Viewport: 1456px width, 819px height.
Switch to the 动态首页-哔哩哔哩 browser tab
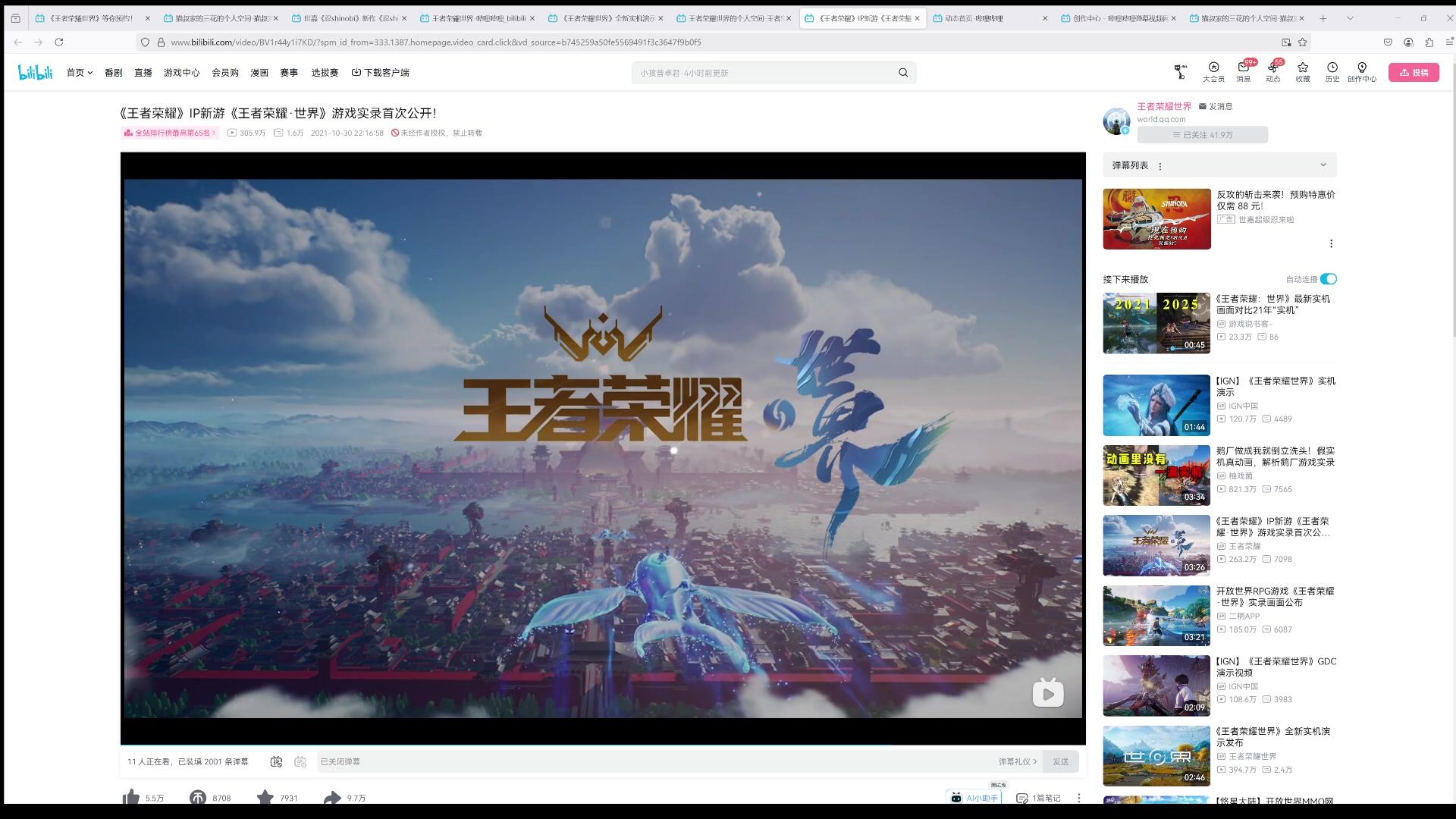point(990,18)
